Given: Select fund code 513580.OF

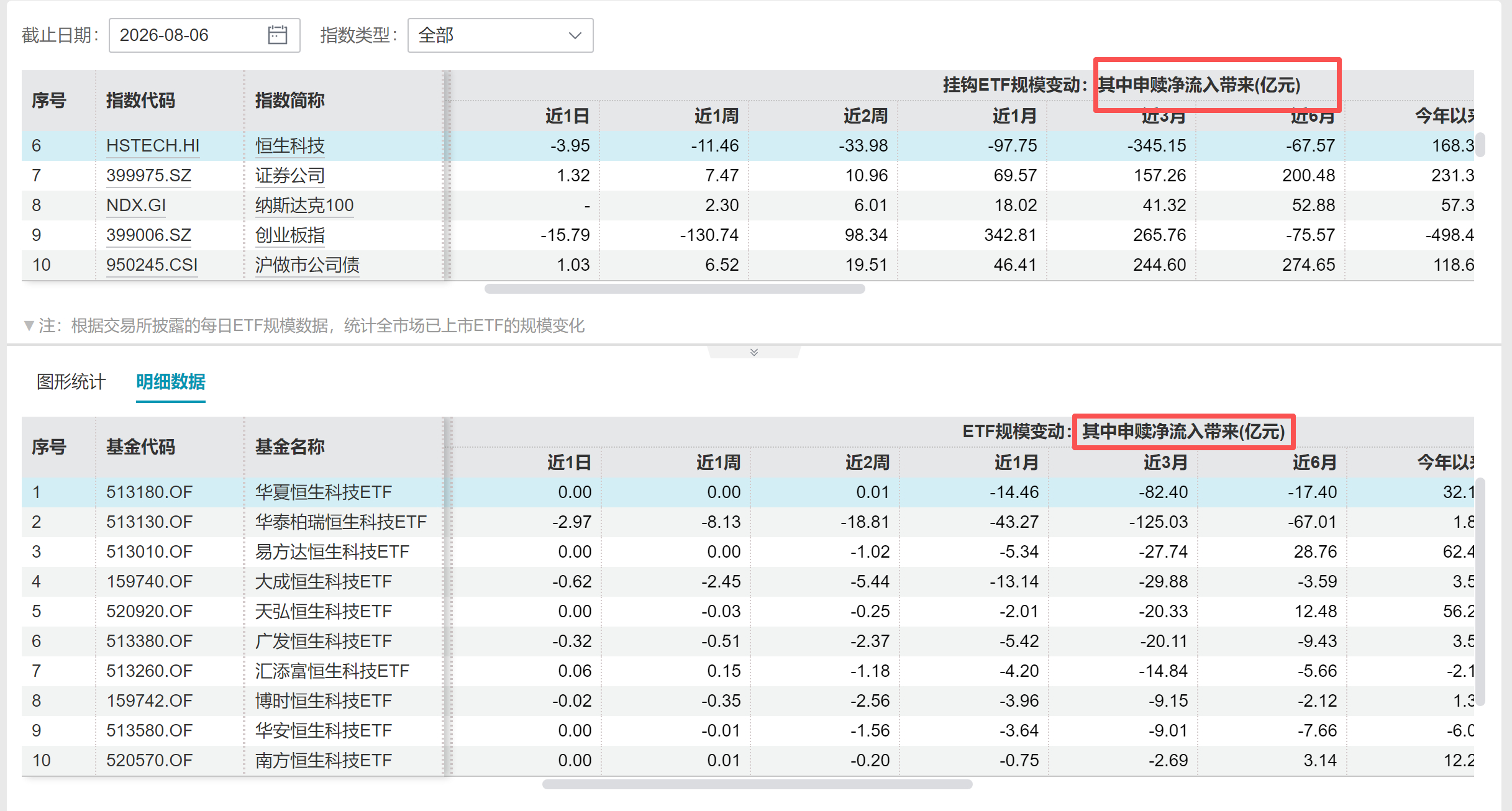Looking at the screenshot, I should pyautogui.click(x=150, y=730).
